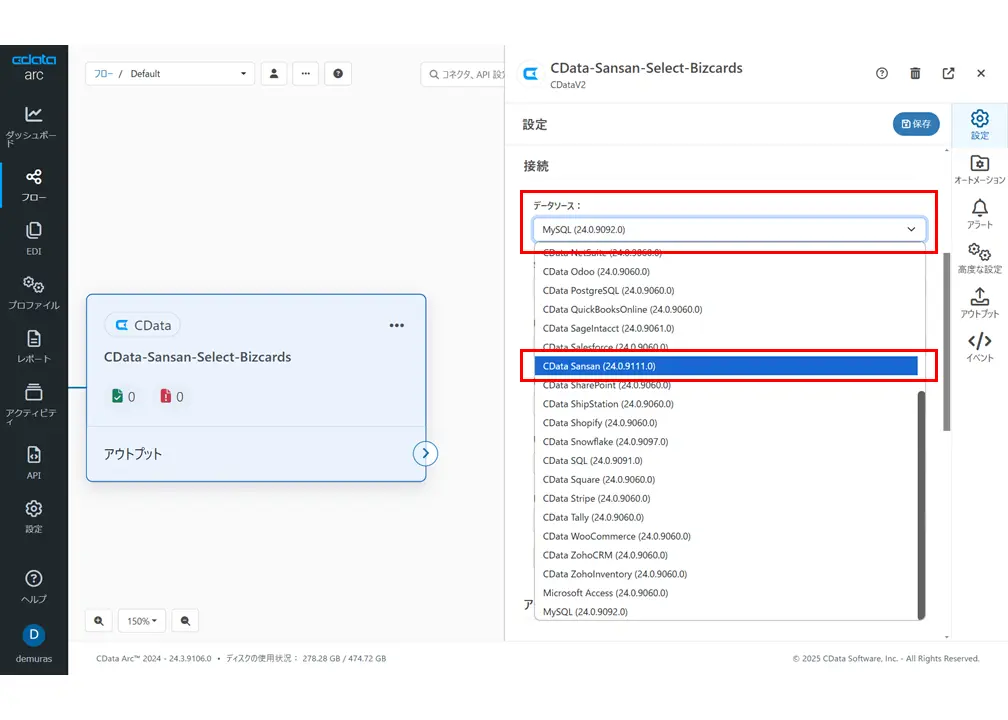
Task: Click the zoom in magnifier button
Action: 99,620
